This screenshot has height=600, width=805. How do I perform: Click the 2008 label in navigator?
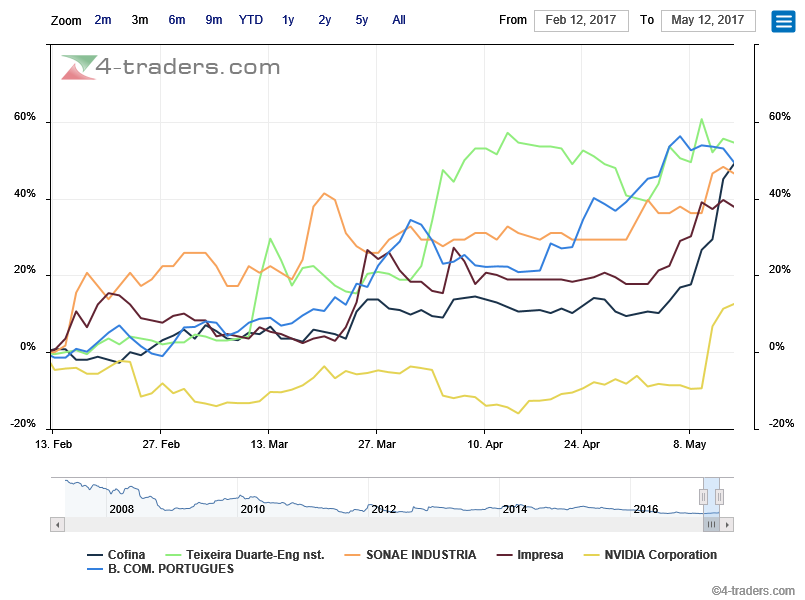(x=122, y=509)
